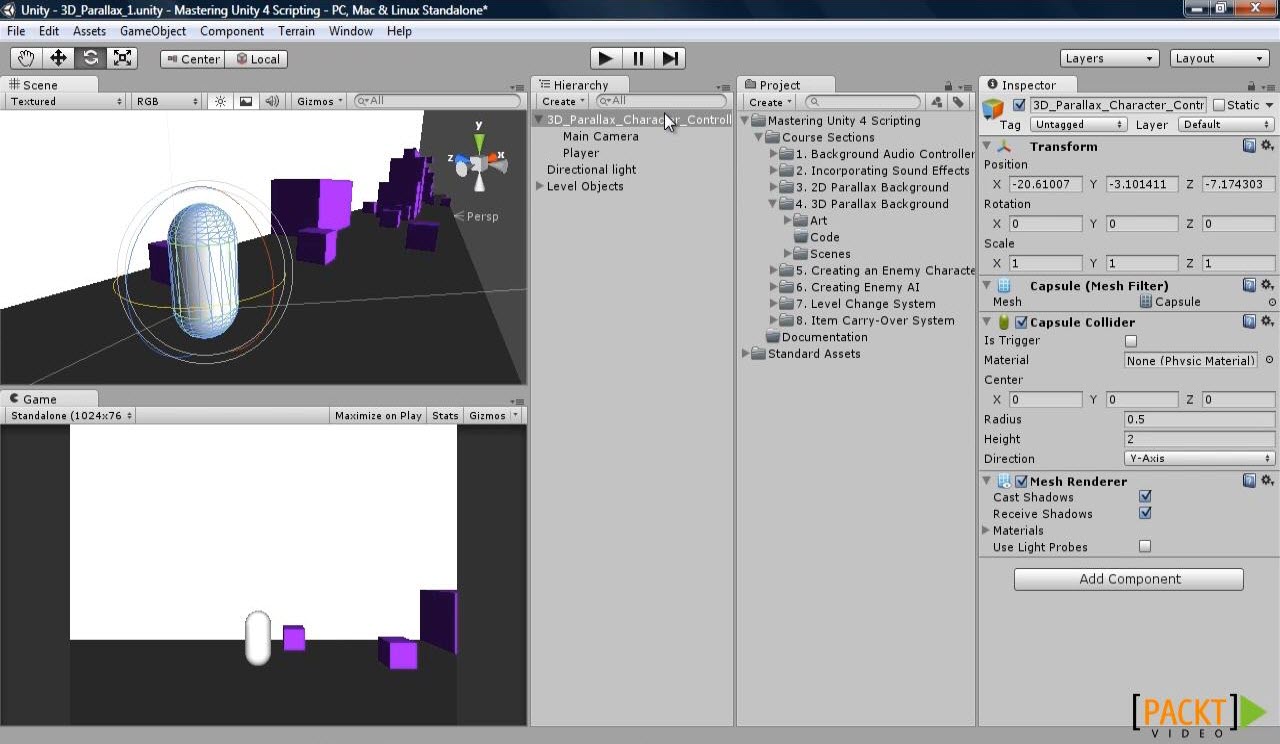
Task: Open Physic Material object picker circle
Action: [x=1269, y=360]
